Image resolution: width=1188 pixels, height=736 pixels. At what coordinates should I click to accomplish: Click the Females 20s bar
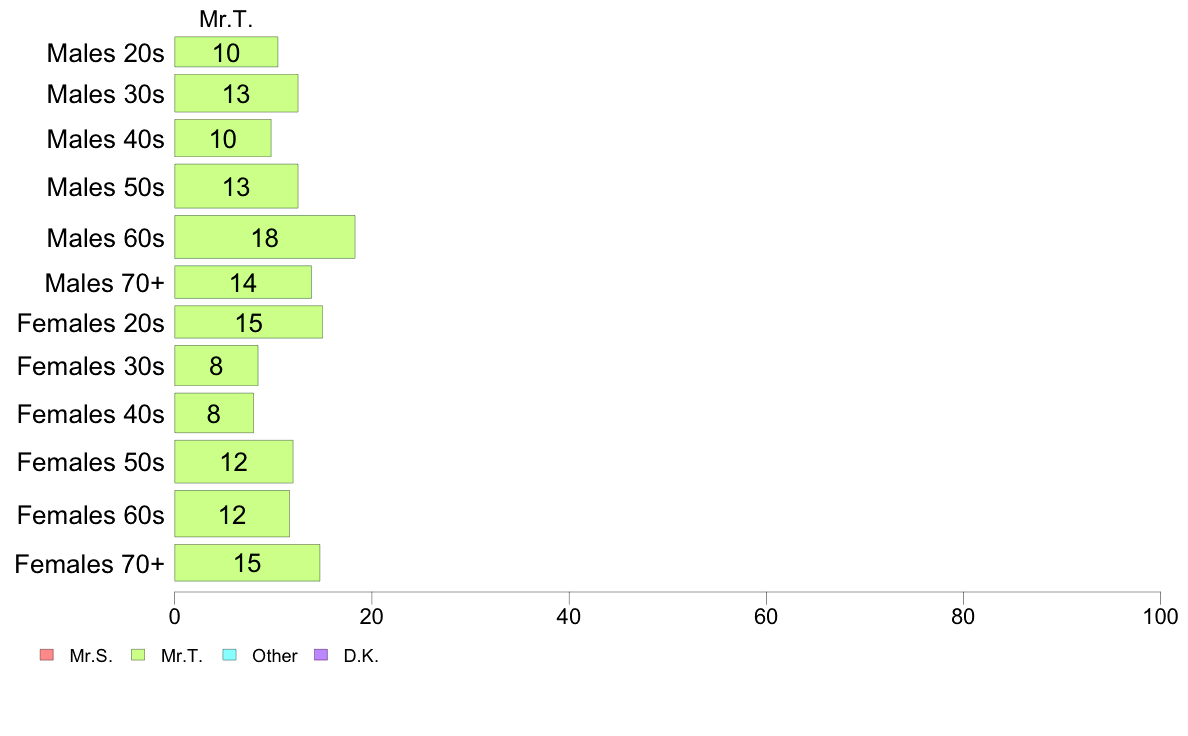tap(249, 322)
